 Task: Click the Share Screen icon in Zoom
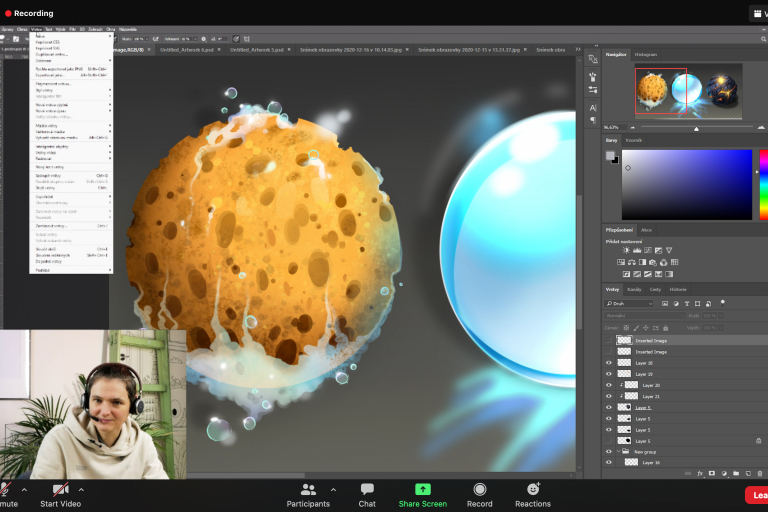point(422,489)
